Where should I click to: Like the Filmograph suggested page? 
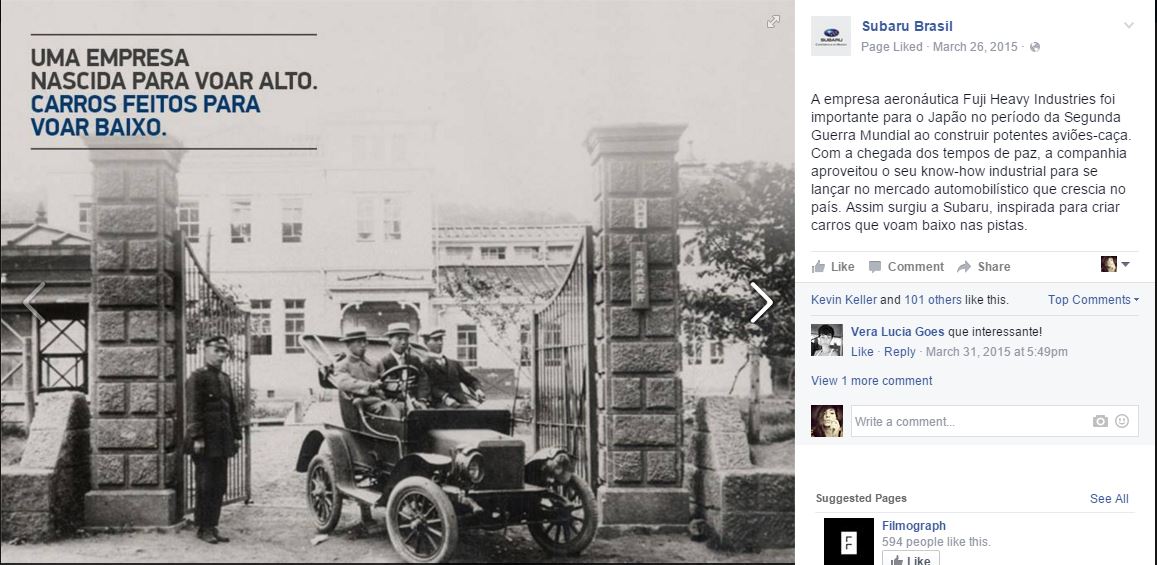(x=911, y=558)
